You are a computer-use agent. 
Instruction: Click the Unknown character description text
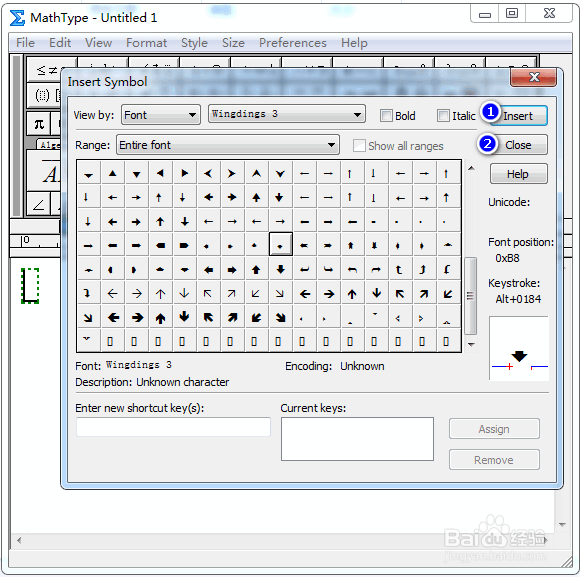182,382
